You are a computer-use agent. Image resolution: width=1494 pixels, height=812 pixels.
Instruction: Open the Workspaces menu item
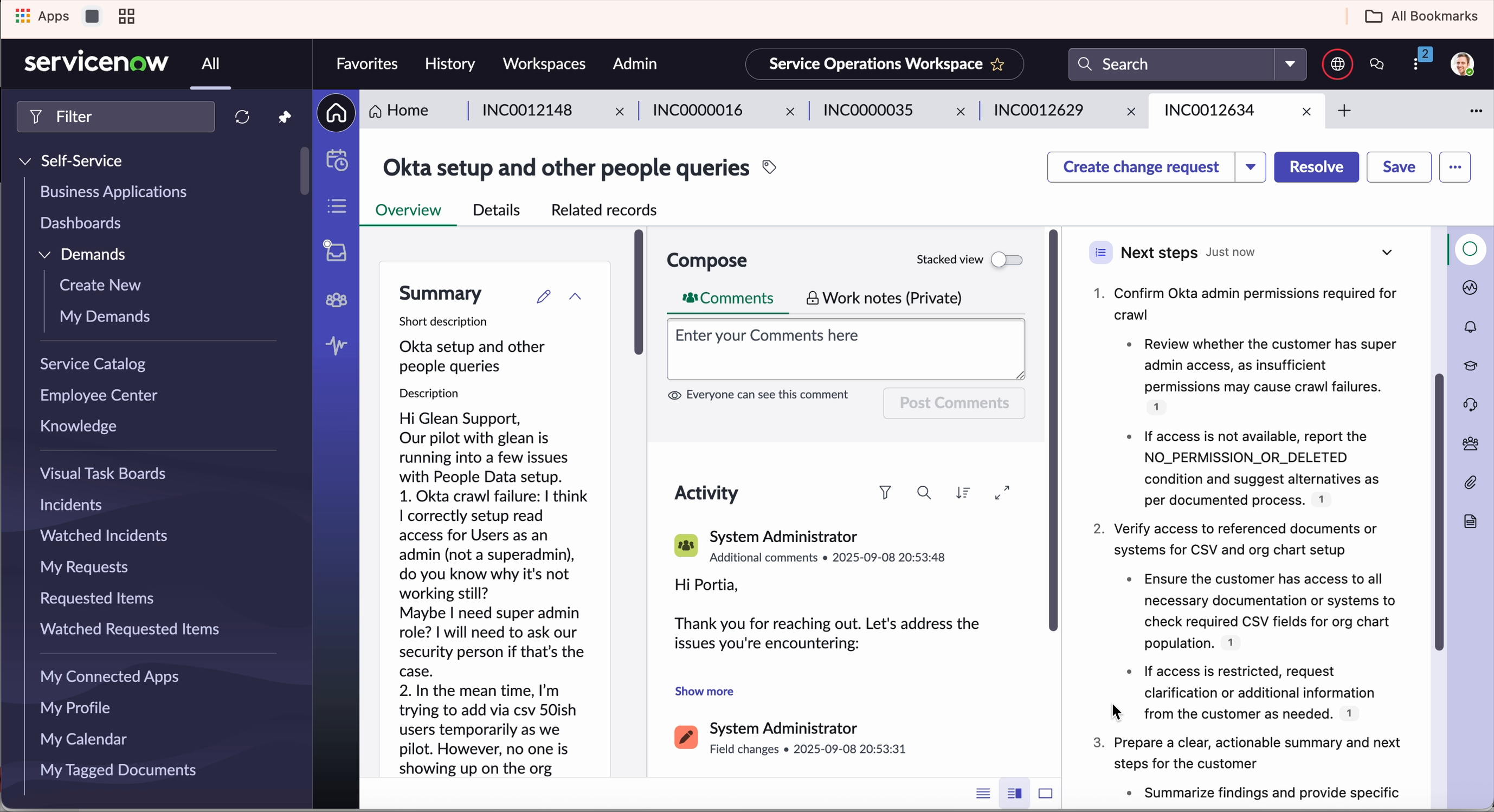[x=544, y=64]
